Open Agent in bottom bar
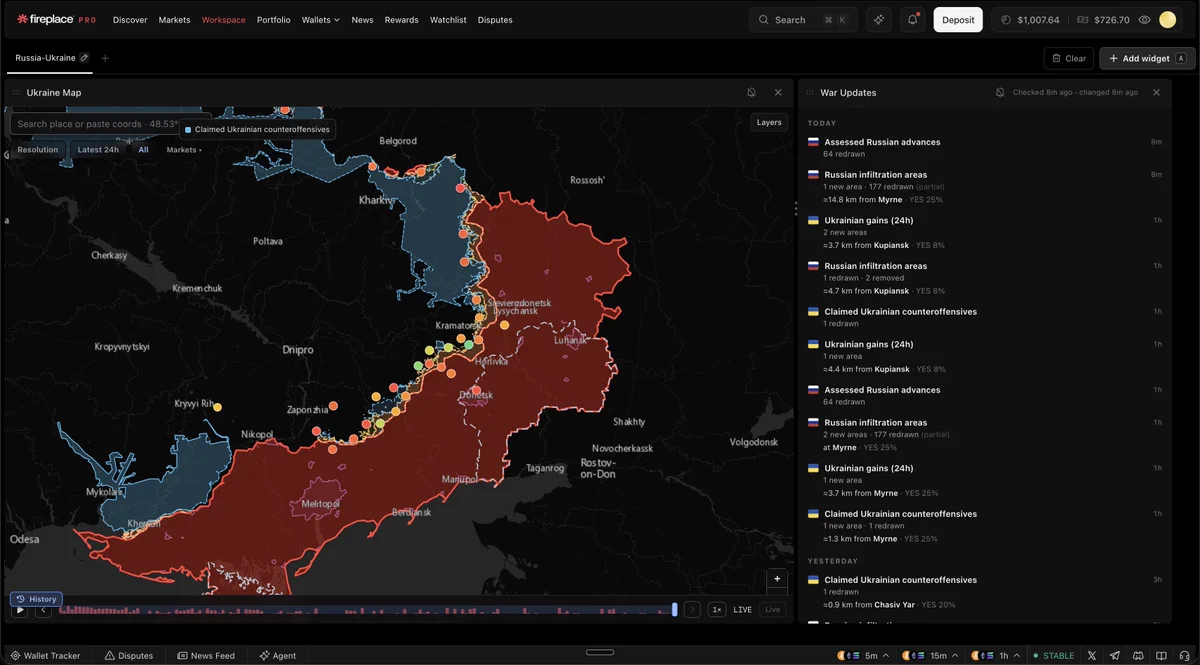1200x665 pixels. (277, 656)
